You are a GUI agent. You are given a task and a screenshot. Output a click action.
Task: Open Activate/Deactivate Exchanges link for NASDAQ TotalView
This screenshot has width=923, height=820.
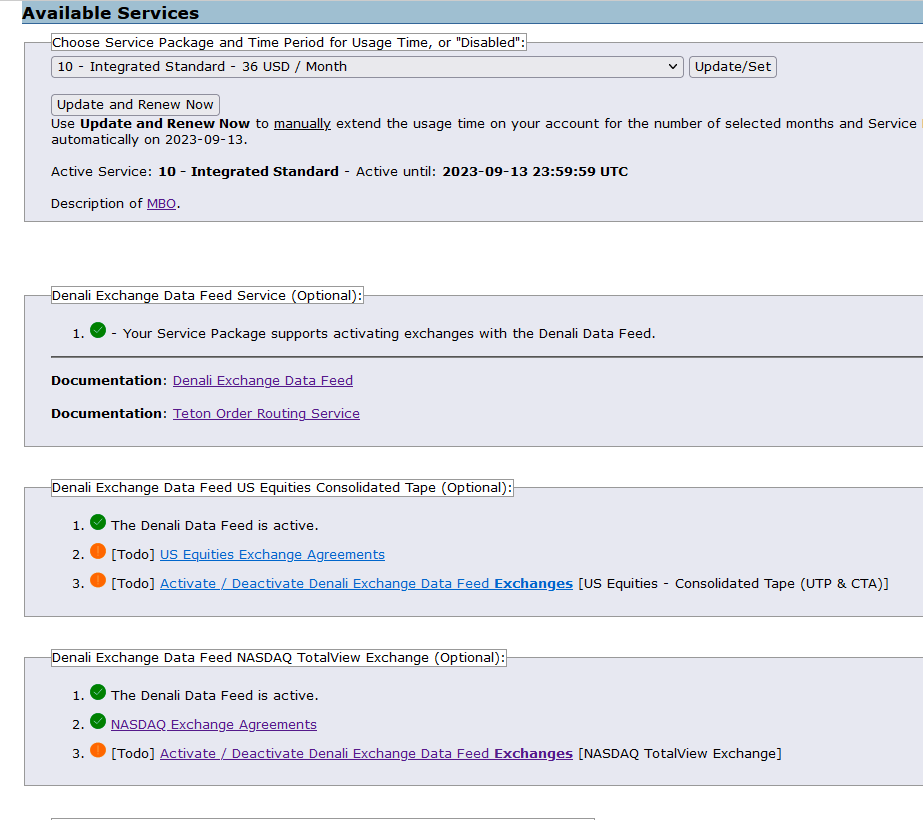[366, 754]
